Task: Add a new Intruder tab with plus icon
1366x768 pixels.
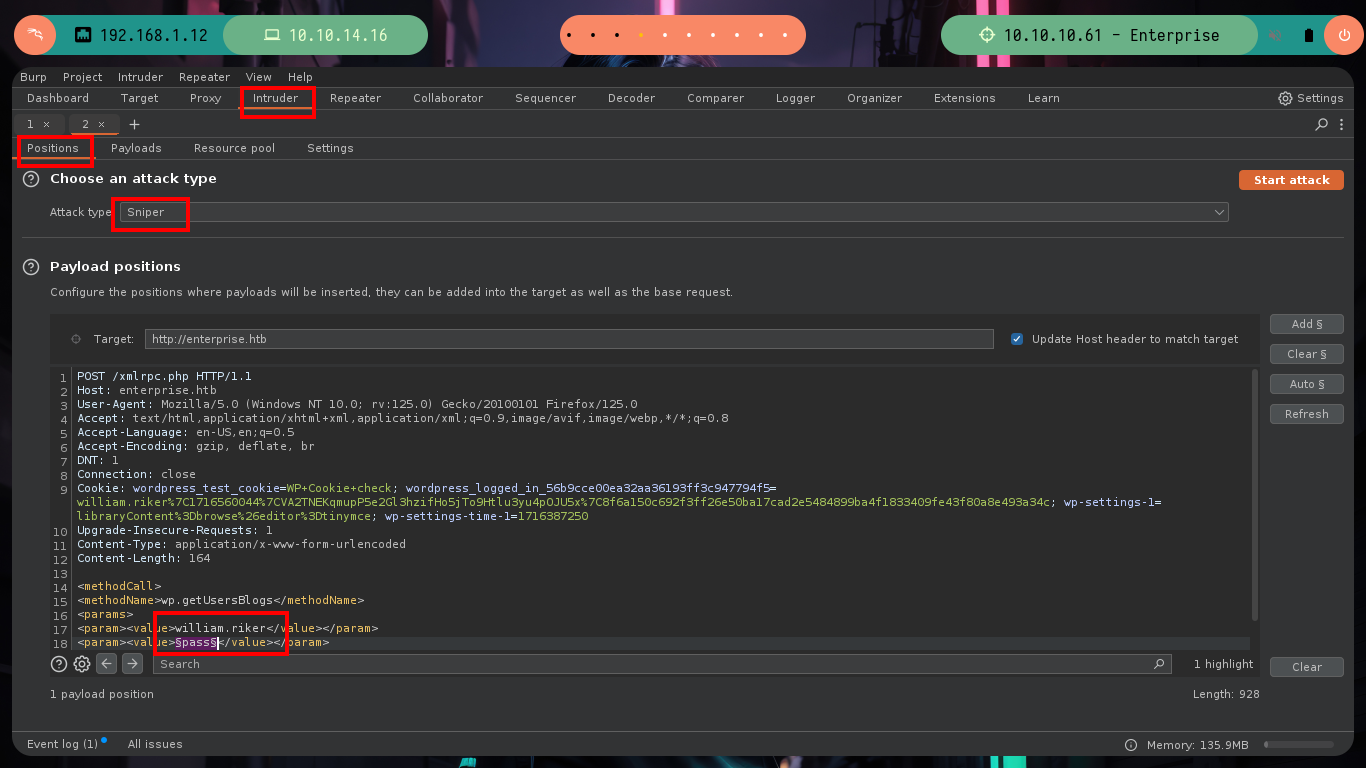Action: click(x=134, y=124)
